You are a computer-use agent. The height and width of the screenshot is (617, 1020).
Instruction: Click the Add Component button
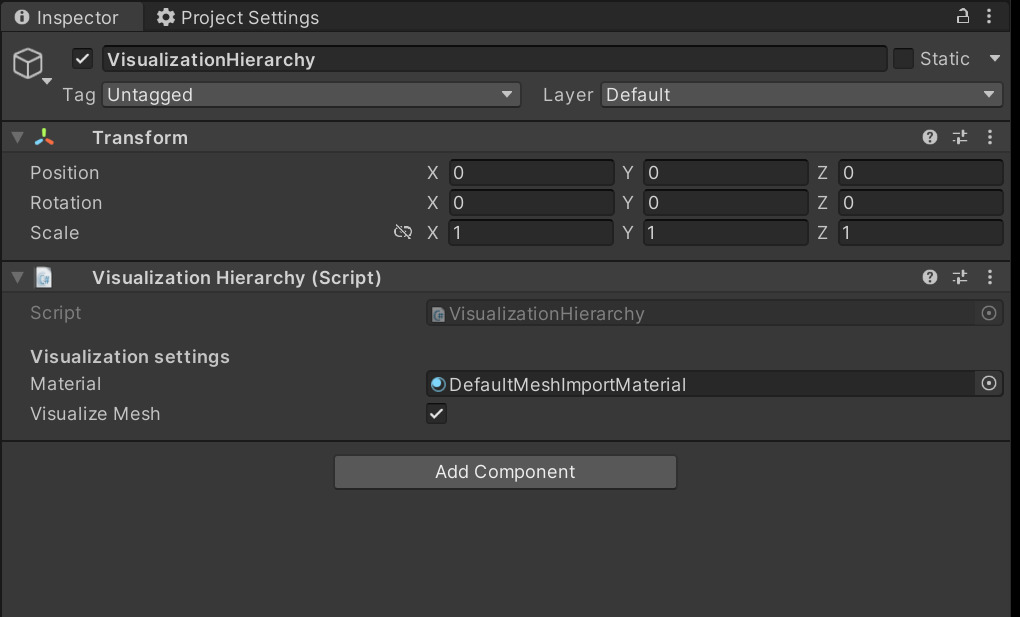click(505, 472)
